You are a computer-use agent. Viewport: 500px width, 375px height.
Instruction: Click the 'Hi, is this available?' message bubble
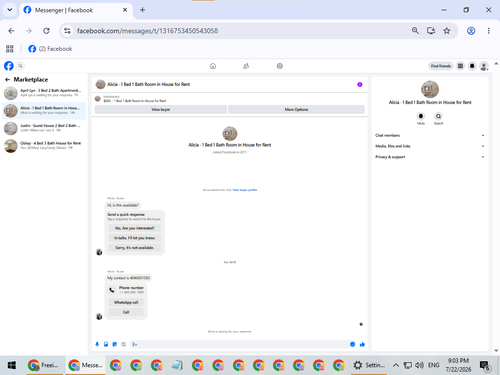(123, 205)
